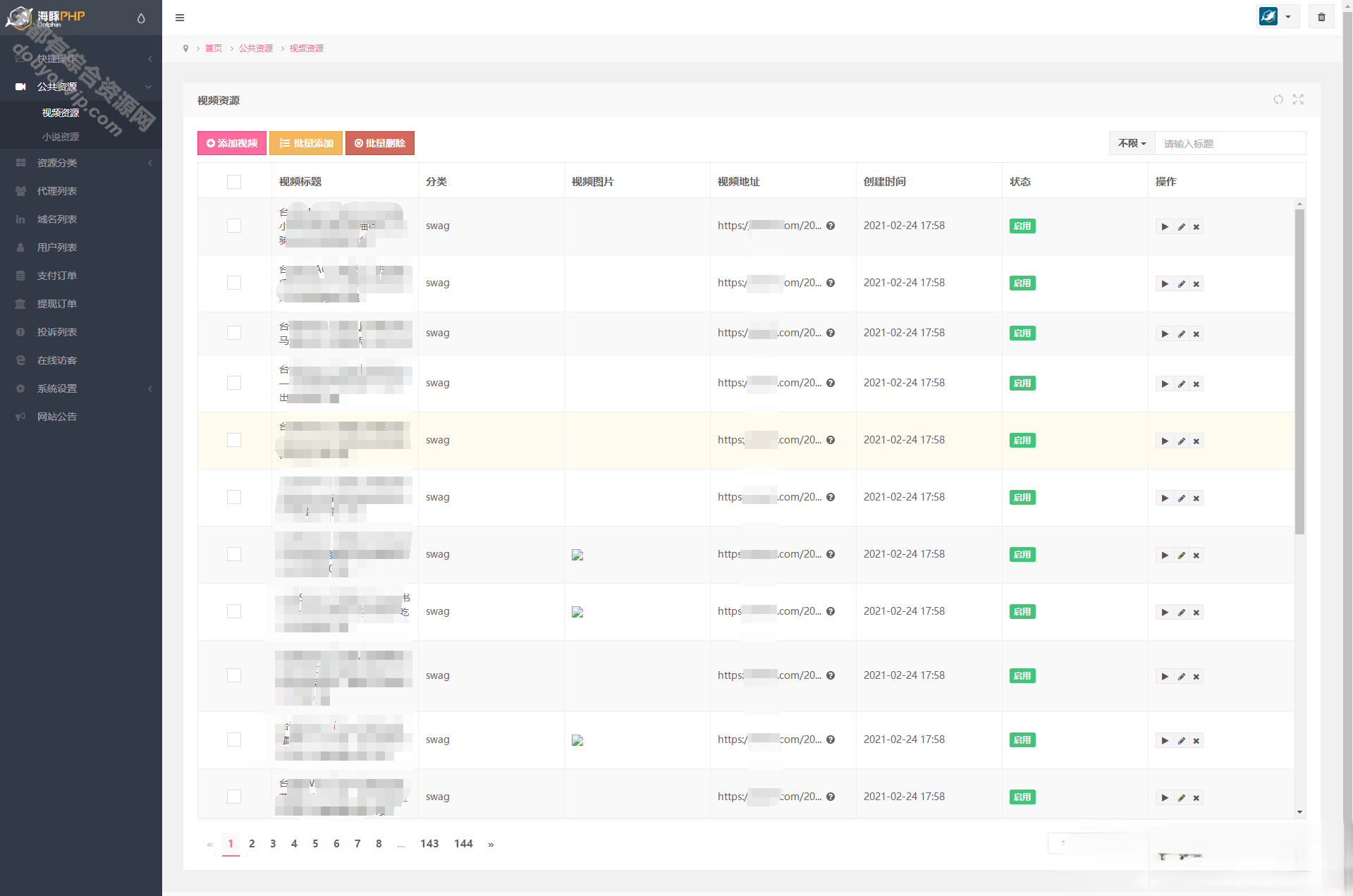1353x896 pixels.
Task: Toggle sidebar with hamburger menu icon
Action: [180, 18]
